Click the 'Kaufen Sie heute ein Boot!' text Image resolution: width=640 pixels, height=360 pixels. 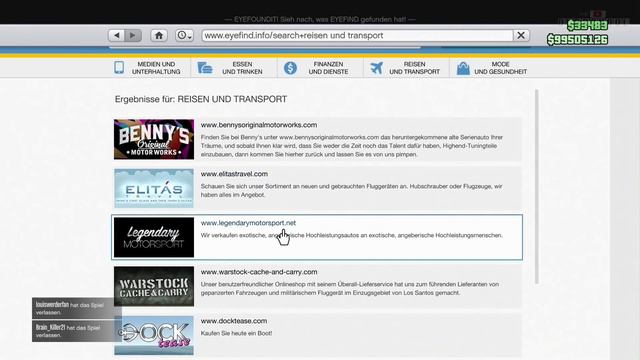click(x=236, y=333)
